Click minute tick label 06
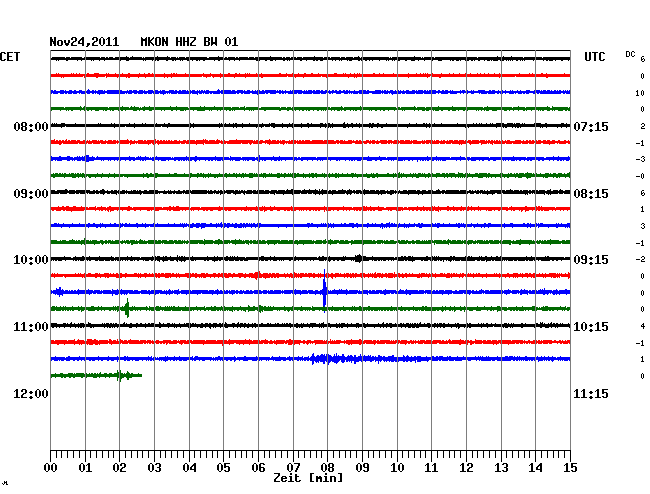This screenshot has height=494, width=650. click(x=258, y=468)
